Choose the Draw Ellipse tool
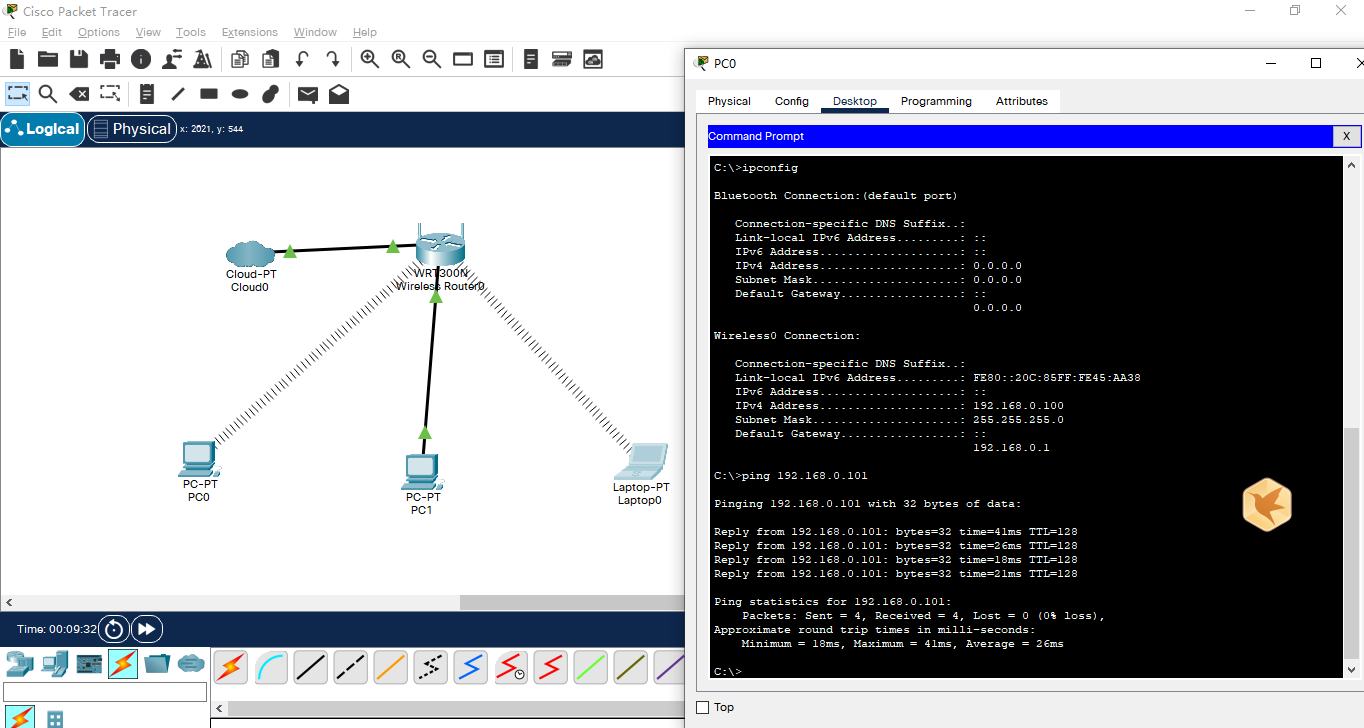 [x=240, y=94]
